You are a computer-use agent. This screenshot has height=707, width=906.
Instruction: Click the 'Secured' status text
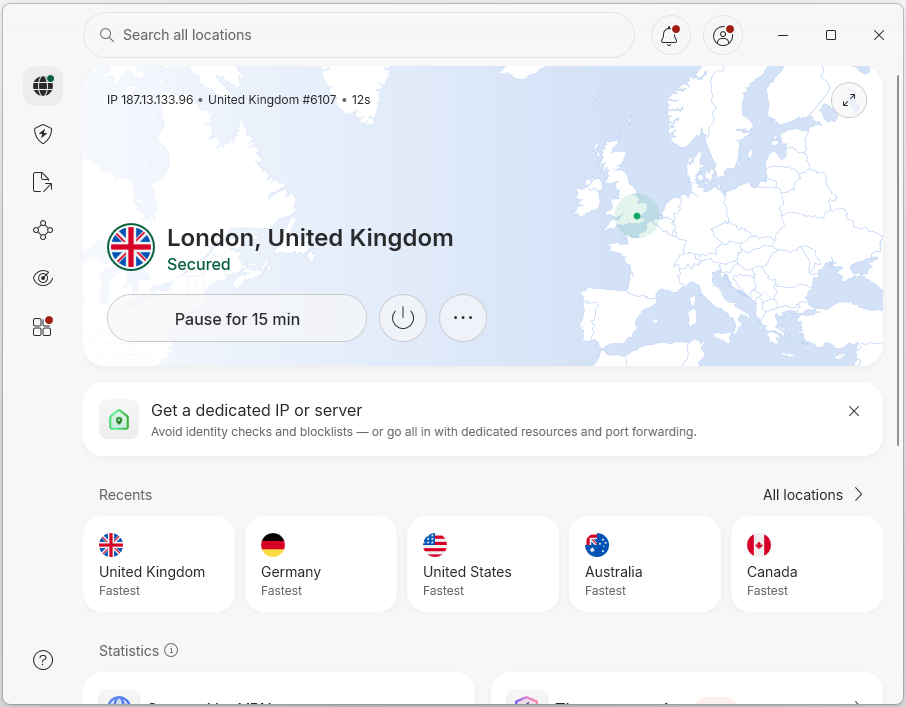tap(199, 265)
